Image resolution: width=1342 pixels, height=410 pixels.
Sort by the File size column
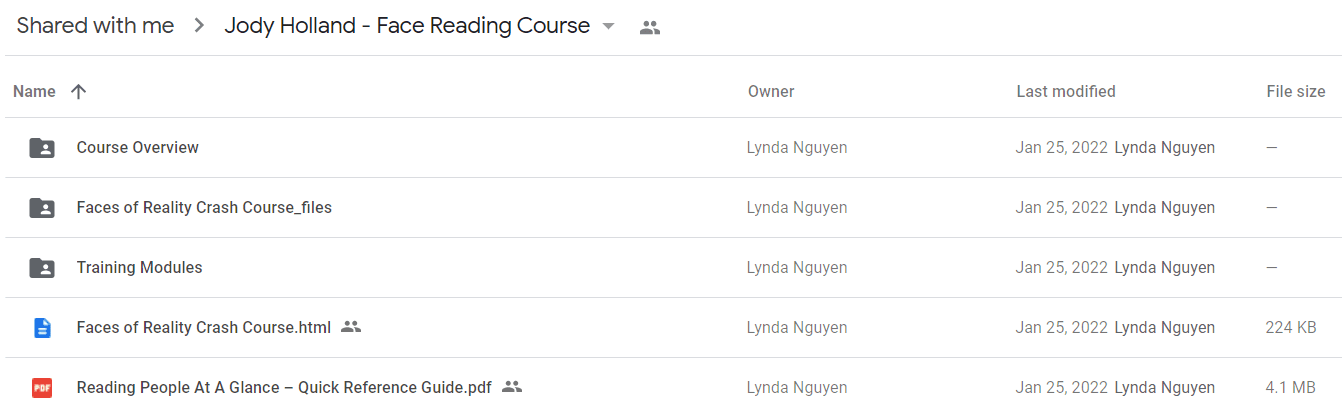click(x=1296, y=92)
